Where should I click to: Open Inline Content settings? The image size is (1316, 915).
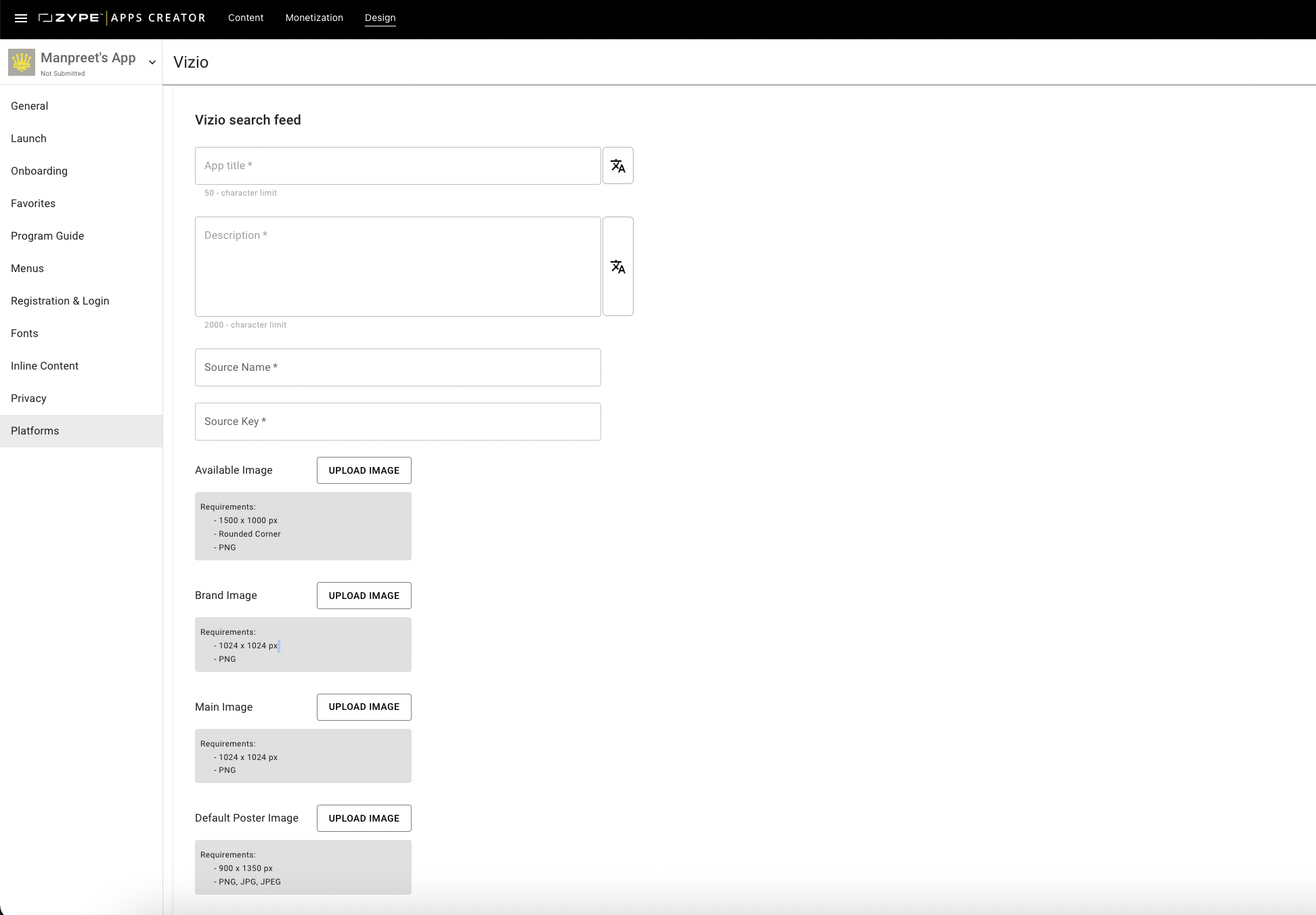81,366
